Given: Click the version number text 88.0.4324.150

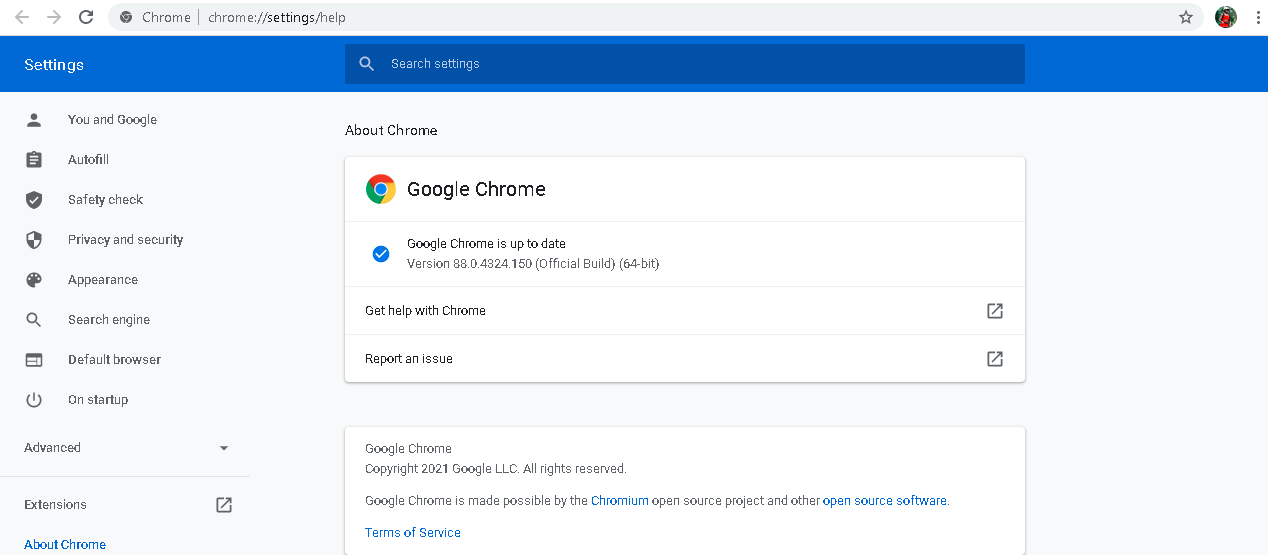Looking at the screenshot, I should 490,264.
